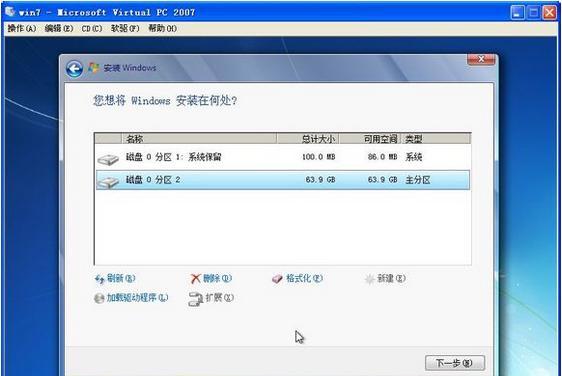Click the 下一步(N) button
Screen dimensions: 562x376
click(455, 363)
